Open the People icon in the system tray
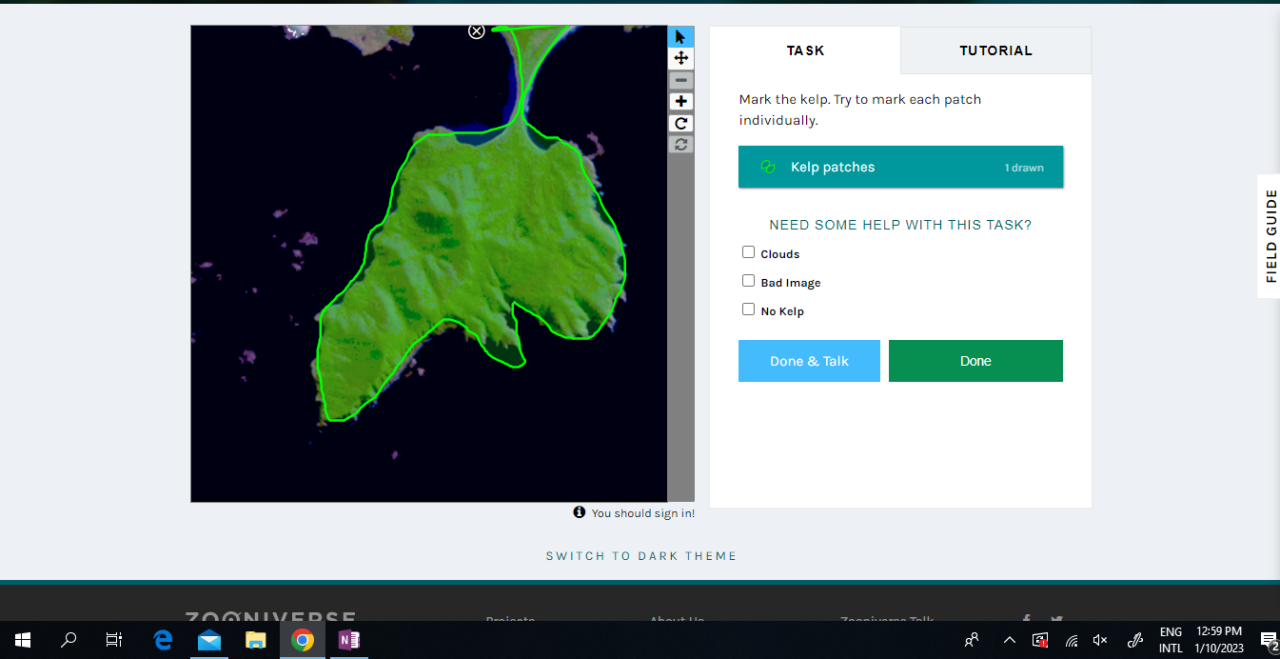The height and width of the screenshot is (659, 1280). tap(972, 640)
